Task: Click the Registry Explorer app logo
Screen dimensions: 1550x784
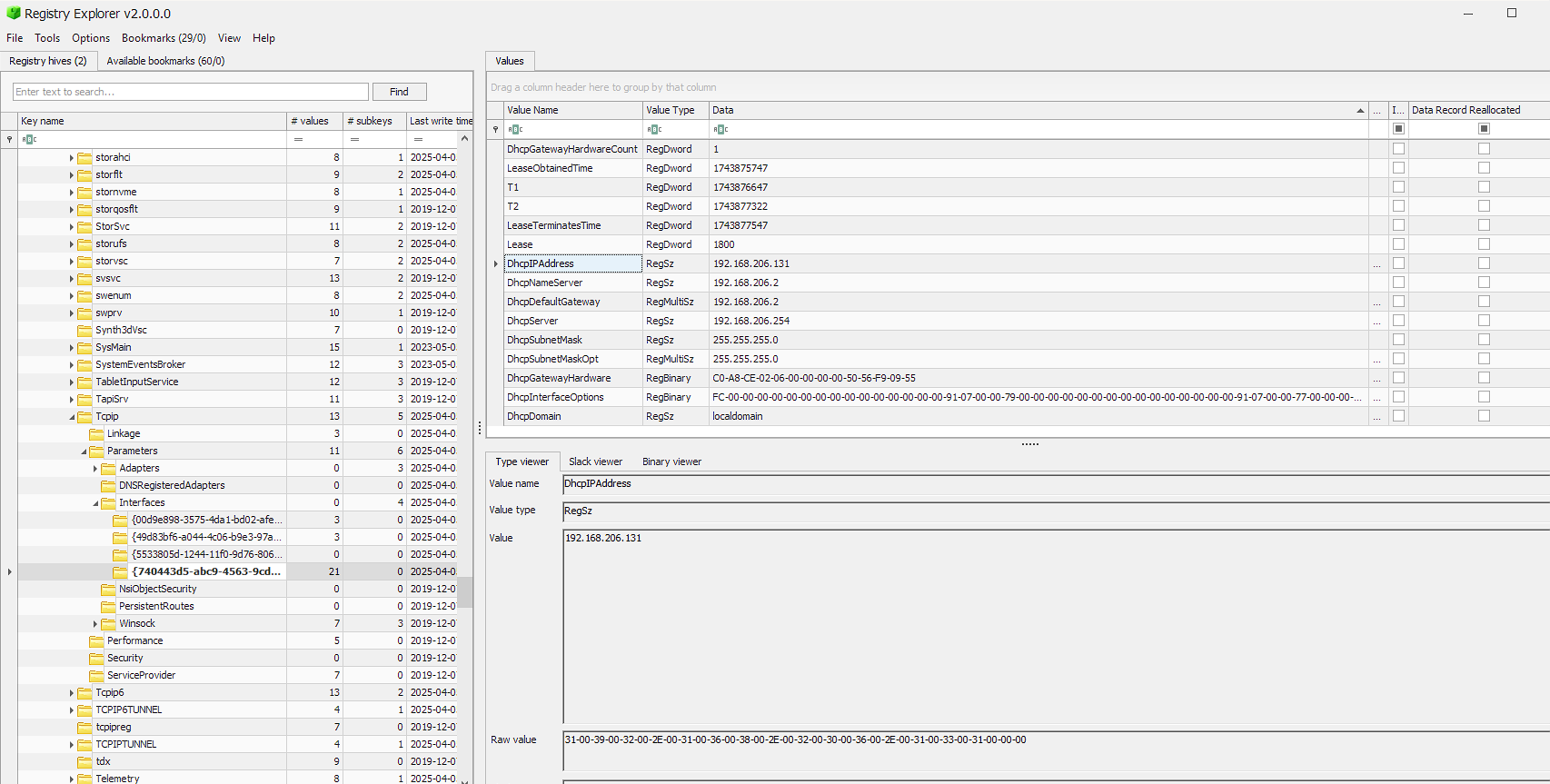Action: click(13, 14)
